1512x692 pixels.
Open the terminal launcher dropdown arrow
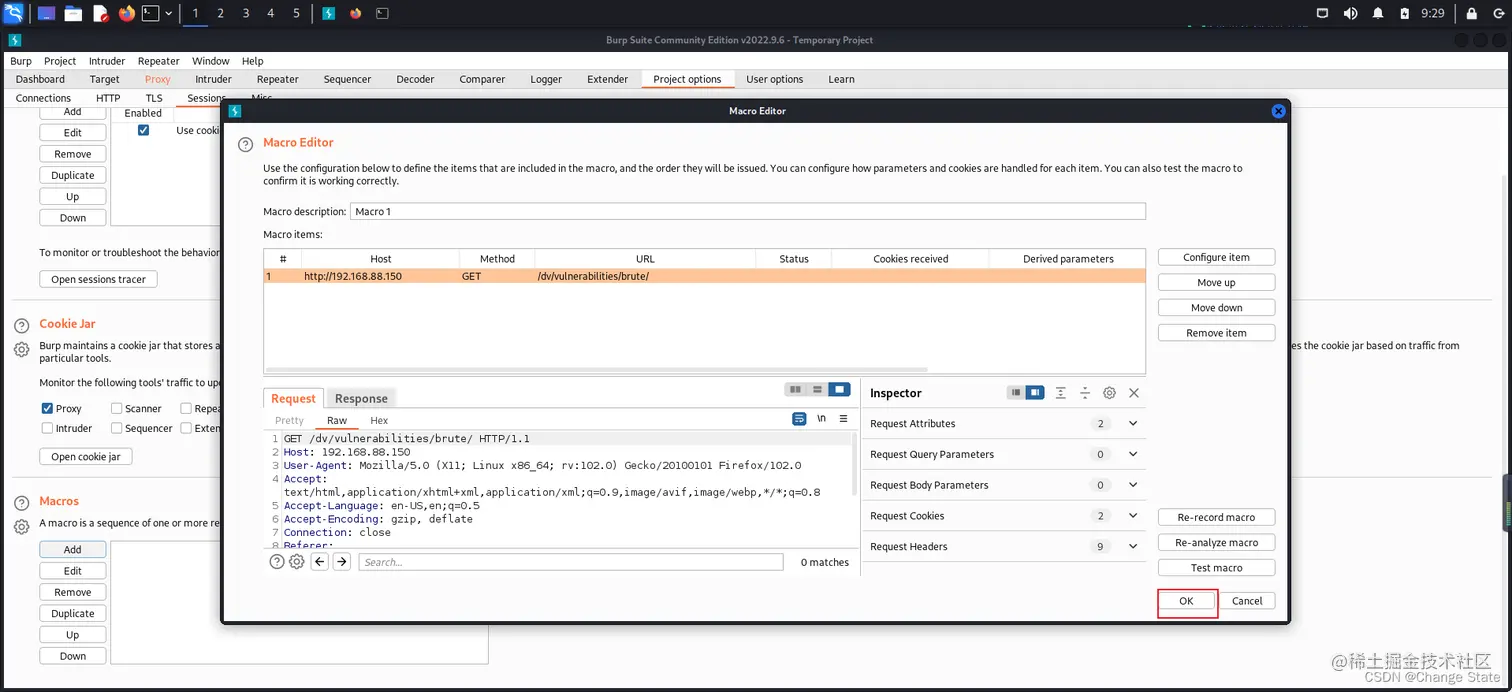pos(168,14)
